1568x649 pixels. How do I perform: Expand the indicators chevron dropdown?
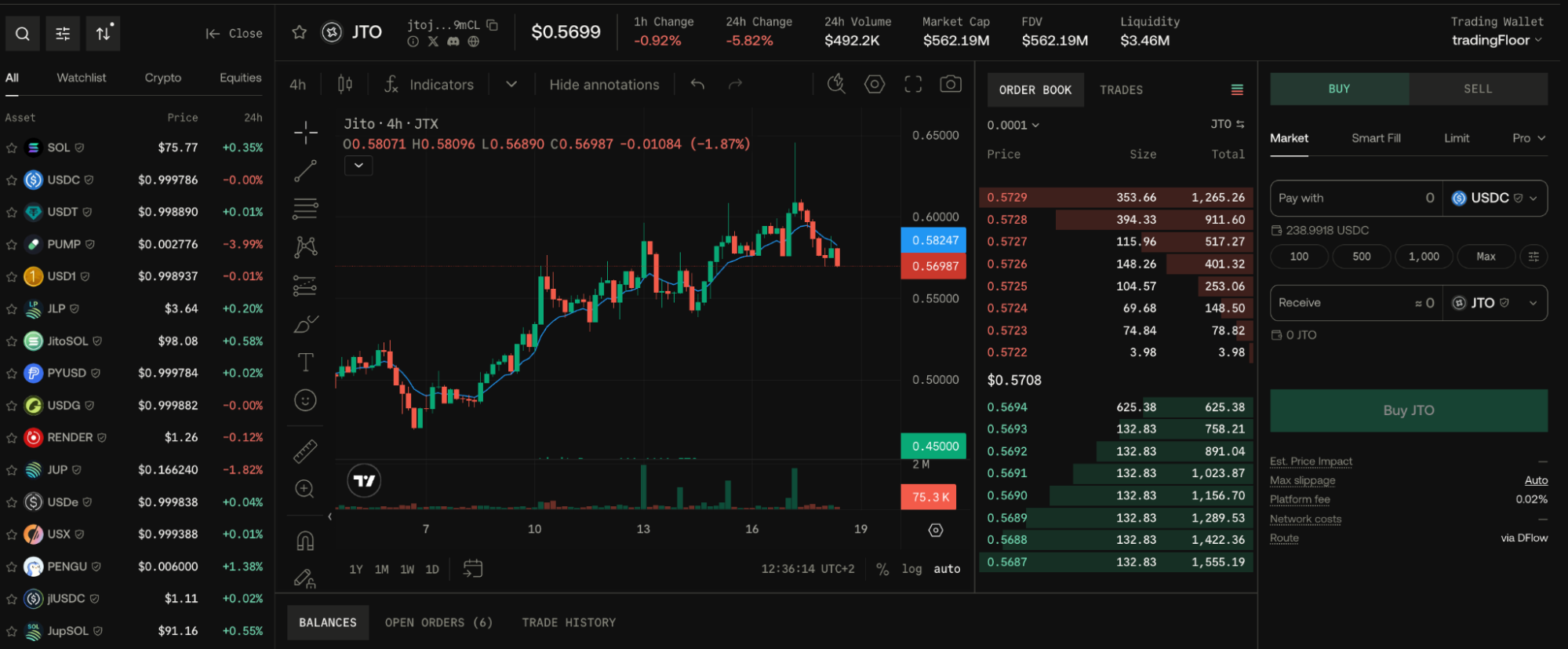(x=511, y=84)
